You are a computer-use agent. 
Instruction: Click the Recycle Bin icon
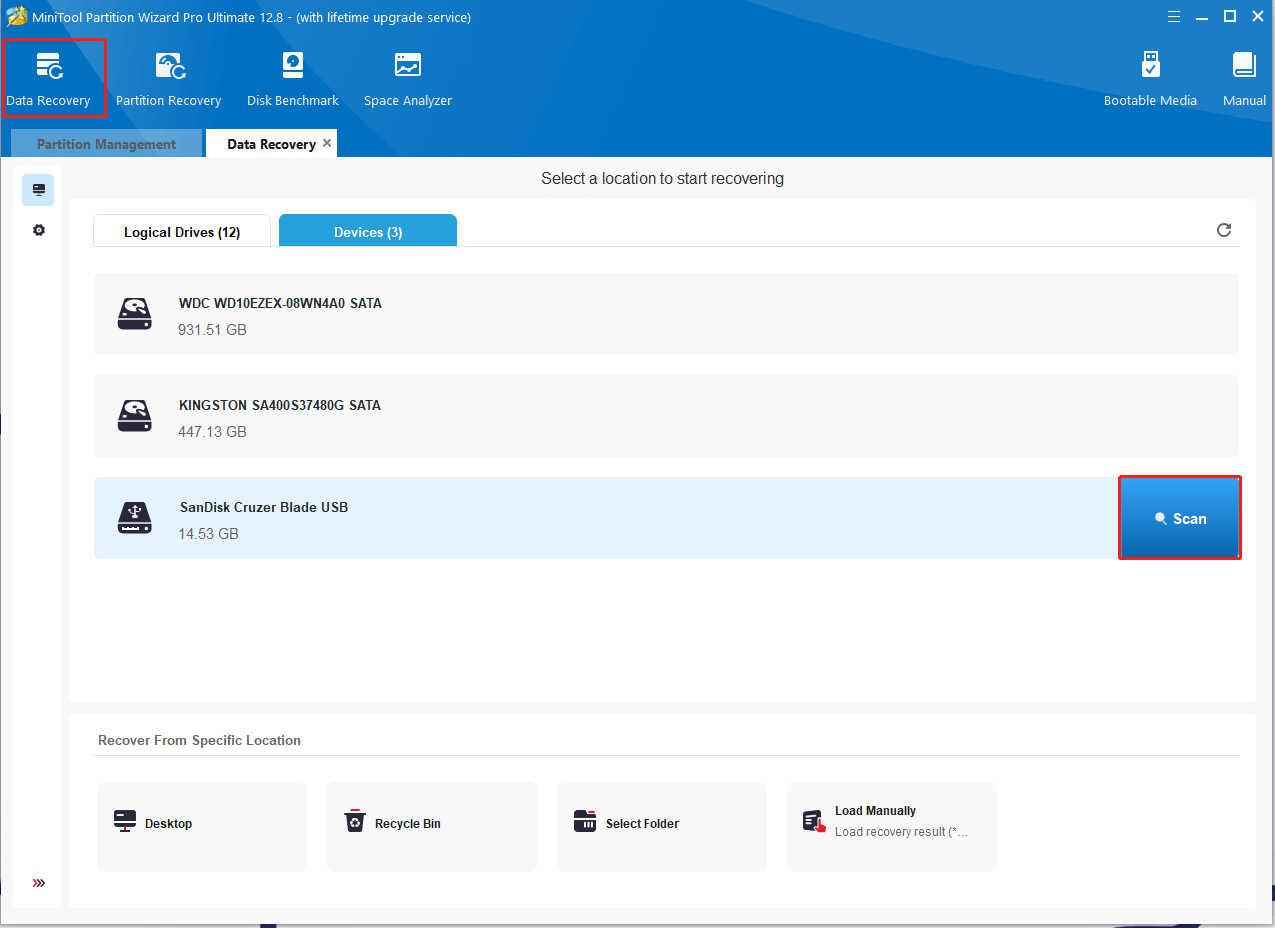click(x=355, y=822)
